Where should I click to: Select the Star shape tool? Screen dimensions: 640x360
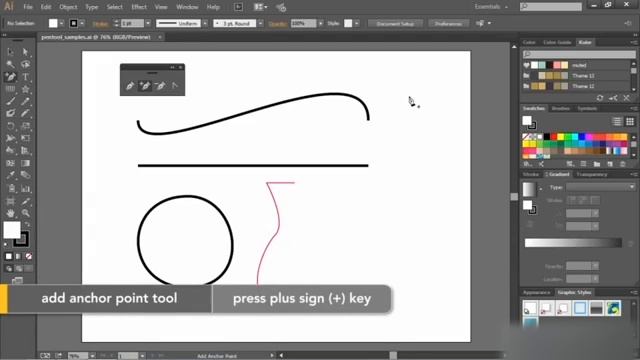(25, 89)
